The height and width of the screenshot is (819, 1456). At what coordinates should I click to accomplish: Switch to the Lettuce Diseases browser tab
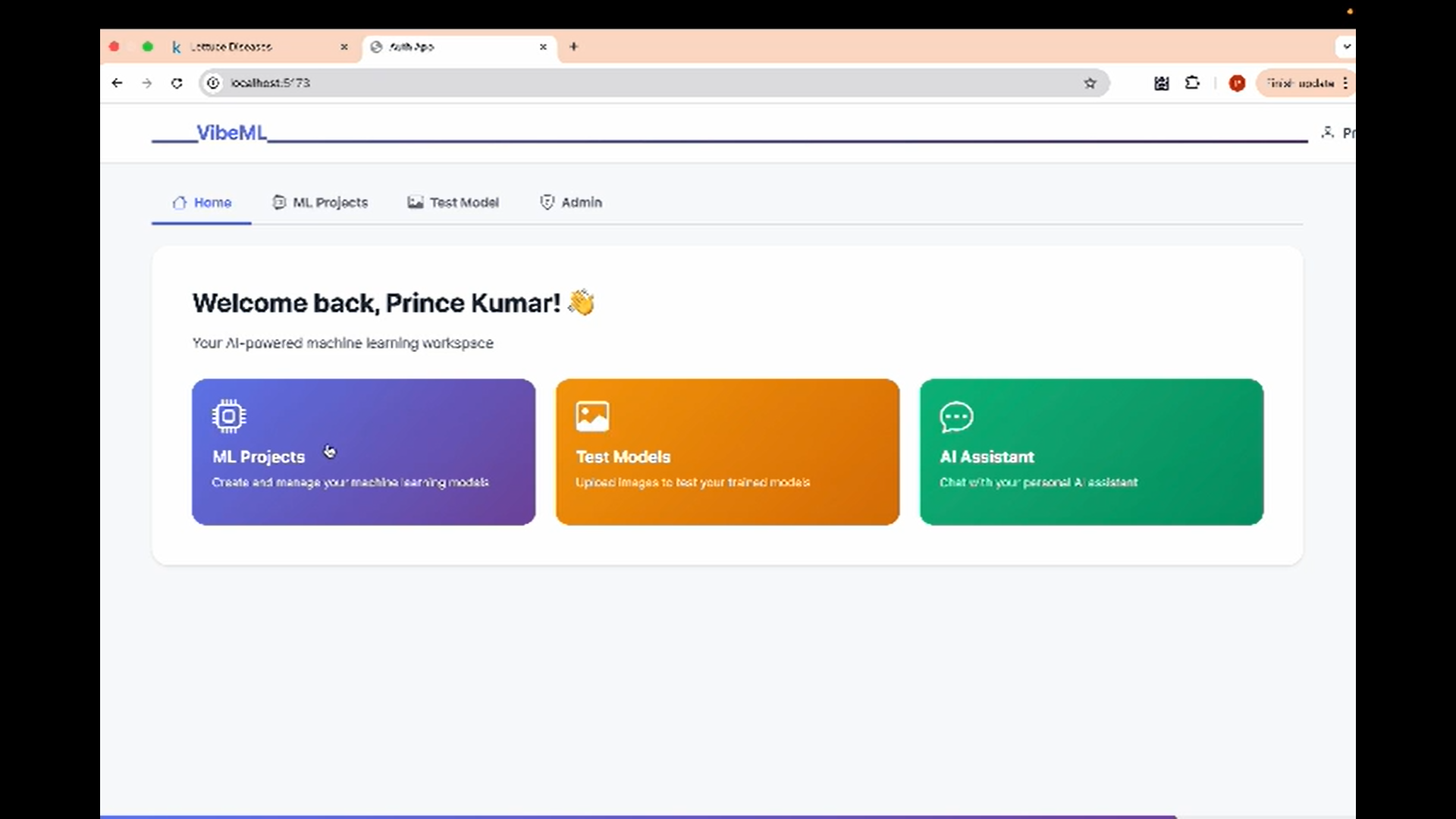coord(231,47)
